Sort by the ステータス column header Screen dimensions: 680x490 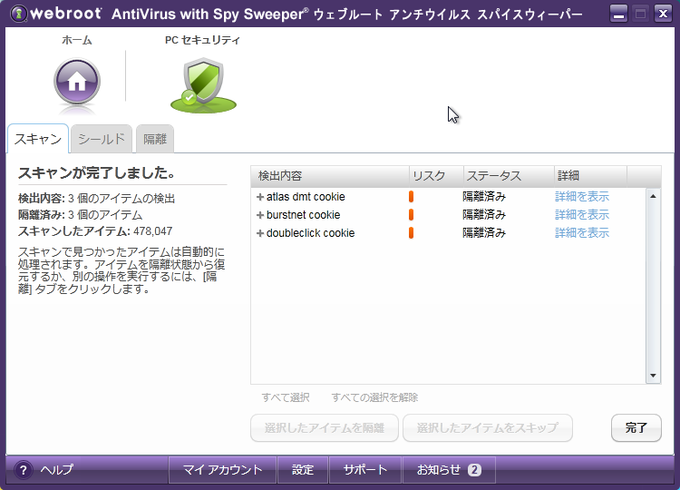pos(509,176)
